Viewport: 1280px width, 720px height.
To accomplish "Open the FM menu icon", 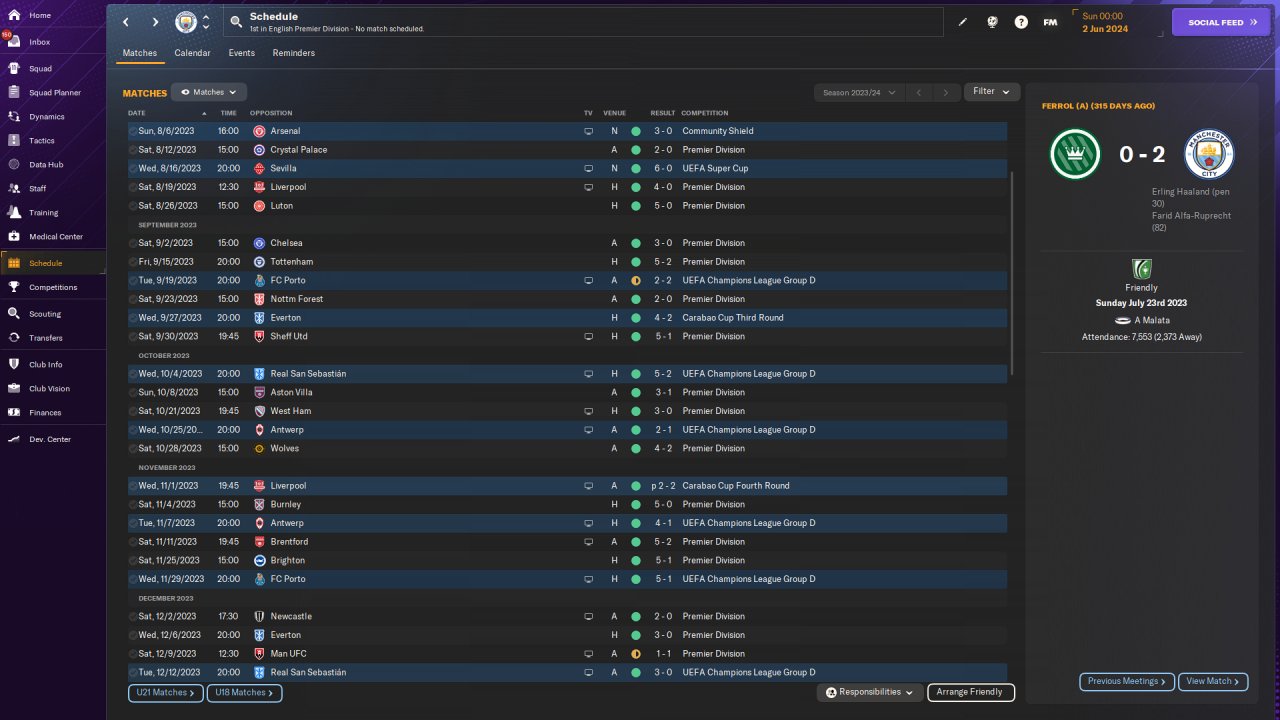I will [x=1050, y=22].
